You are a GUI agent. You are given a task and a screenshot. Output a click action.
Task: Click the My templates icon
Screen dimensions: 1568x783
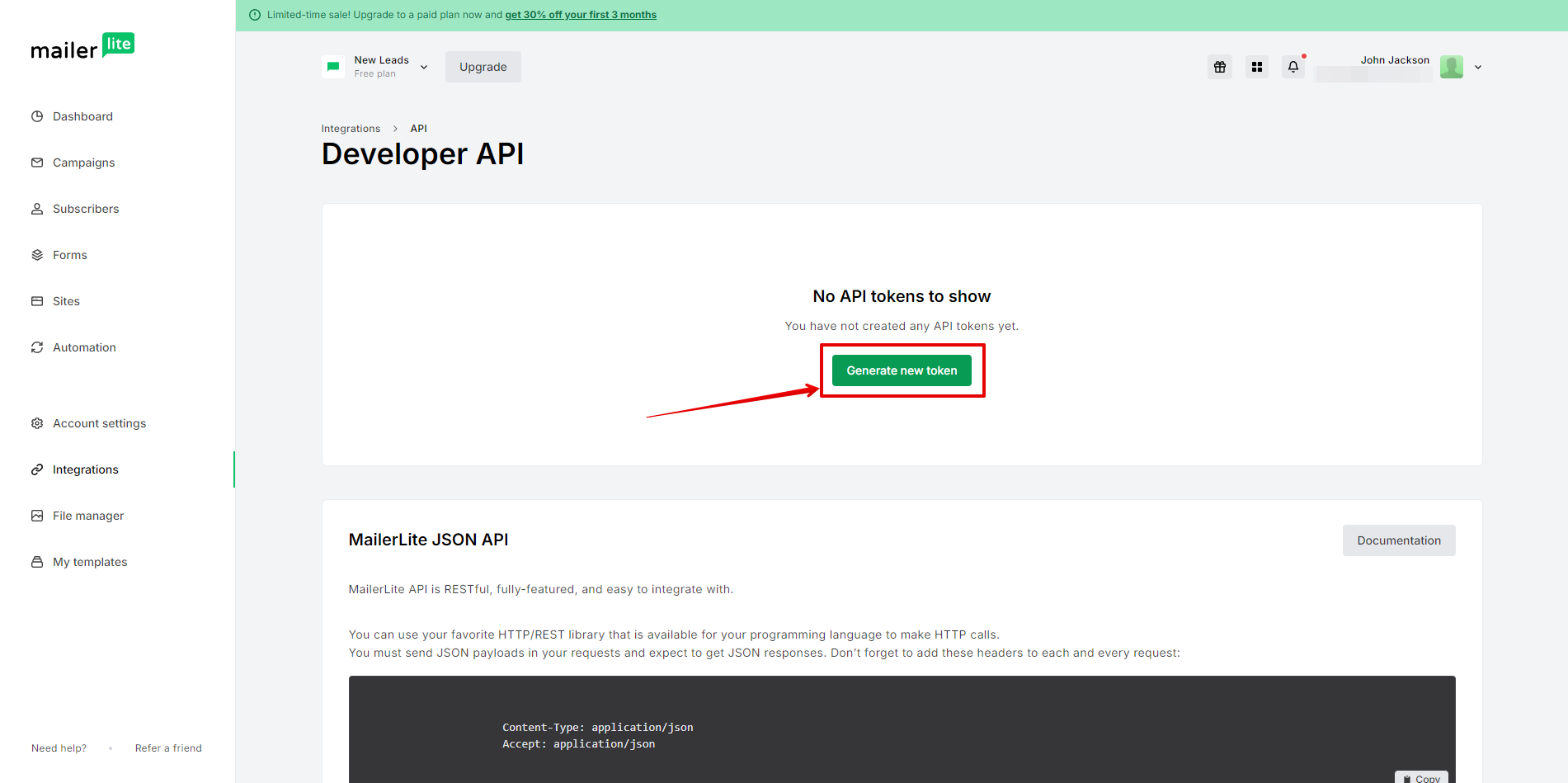37,562
